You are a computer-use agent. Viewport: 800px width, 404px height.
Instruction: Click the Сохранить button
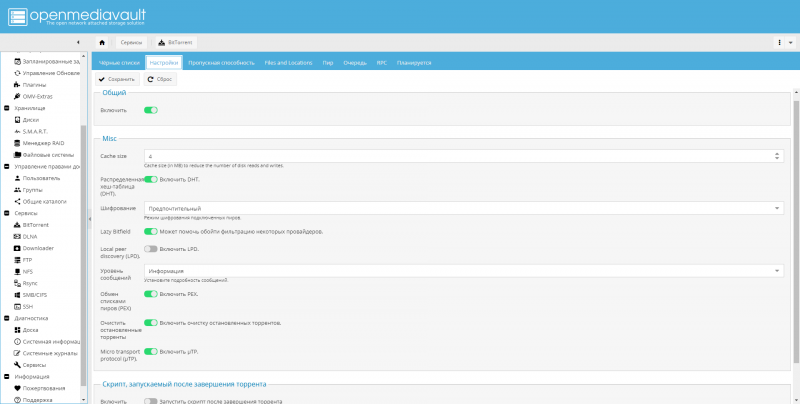point(117,79)
